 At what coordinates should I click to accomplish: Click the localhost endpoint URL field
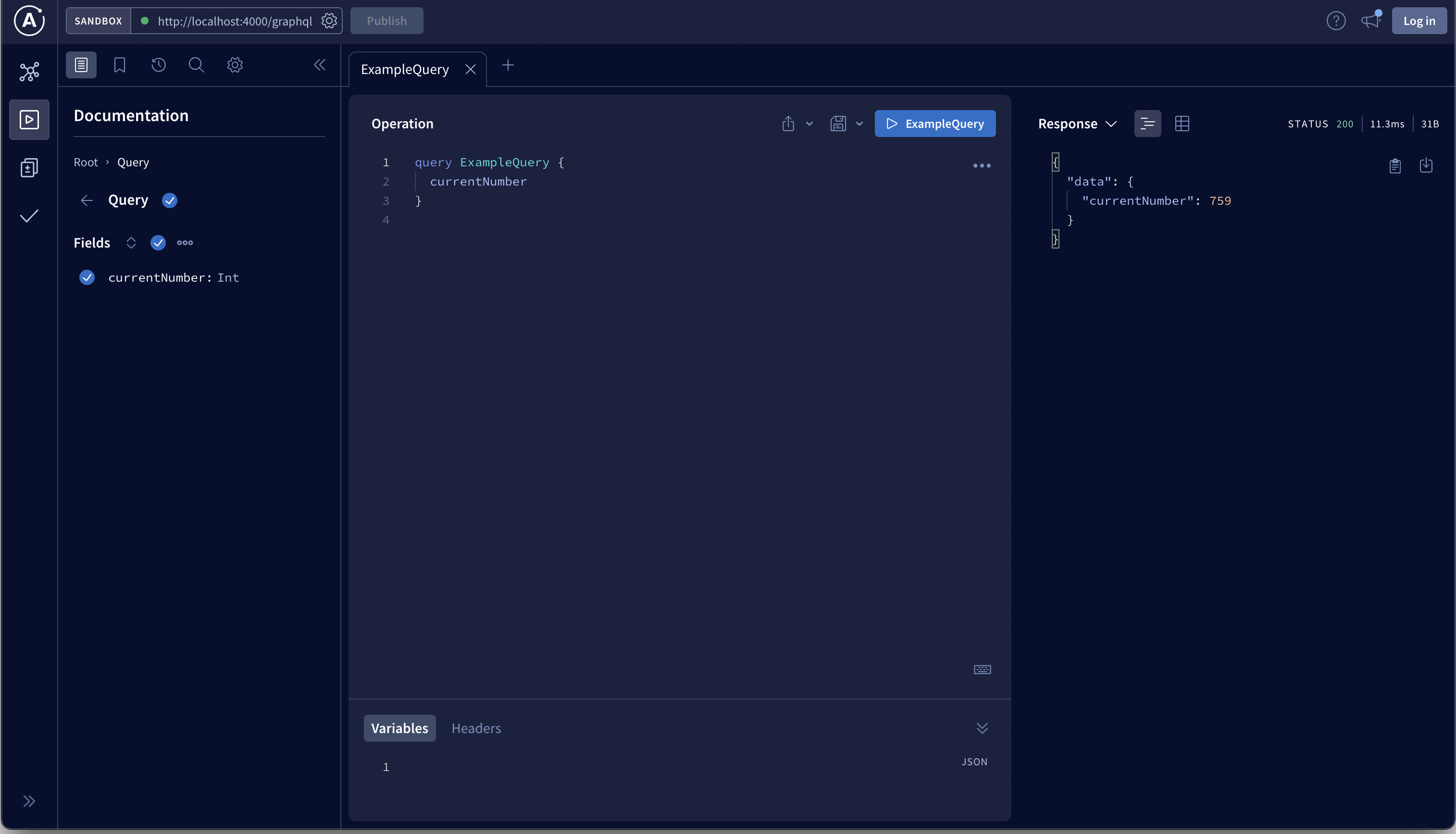(235, 21)
